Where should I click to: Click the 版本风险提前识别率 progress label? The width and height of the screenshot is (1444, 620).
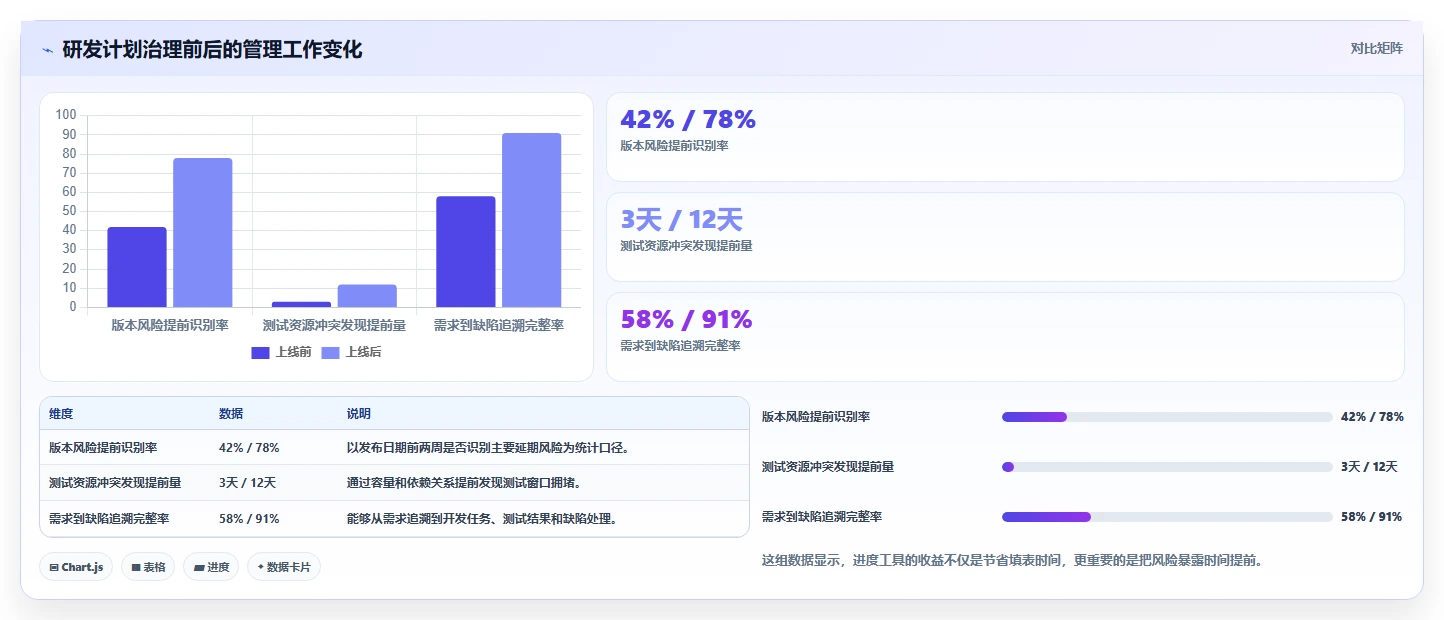point(816,417)
